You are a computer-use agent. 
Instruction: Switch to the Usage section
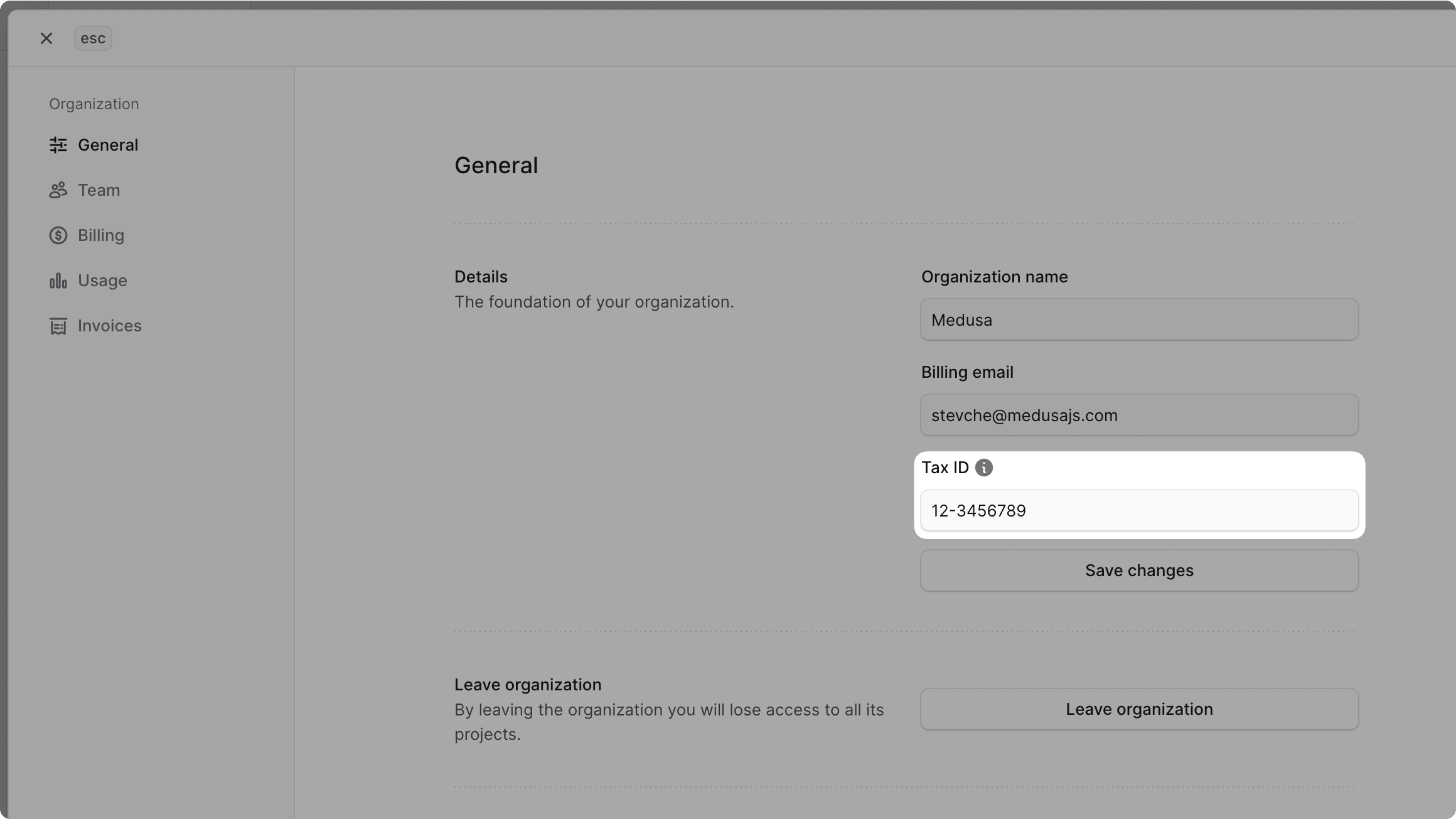point(88,281)
